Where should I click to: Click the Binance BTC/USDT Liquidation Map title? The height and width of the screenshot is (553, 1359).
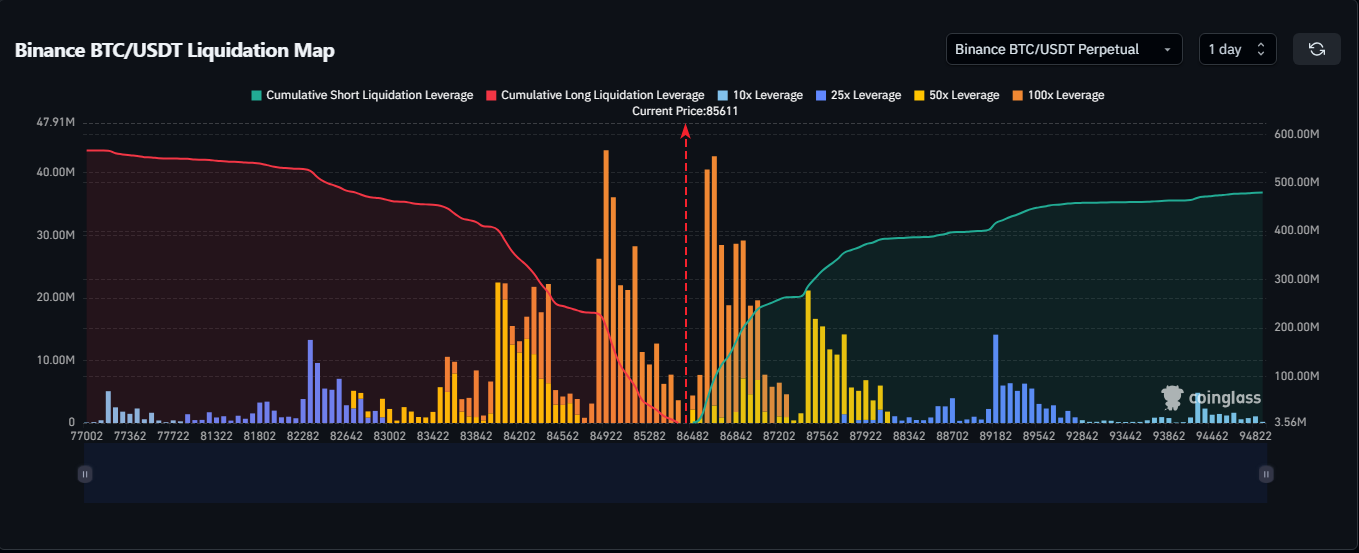(174, 50)
